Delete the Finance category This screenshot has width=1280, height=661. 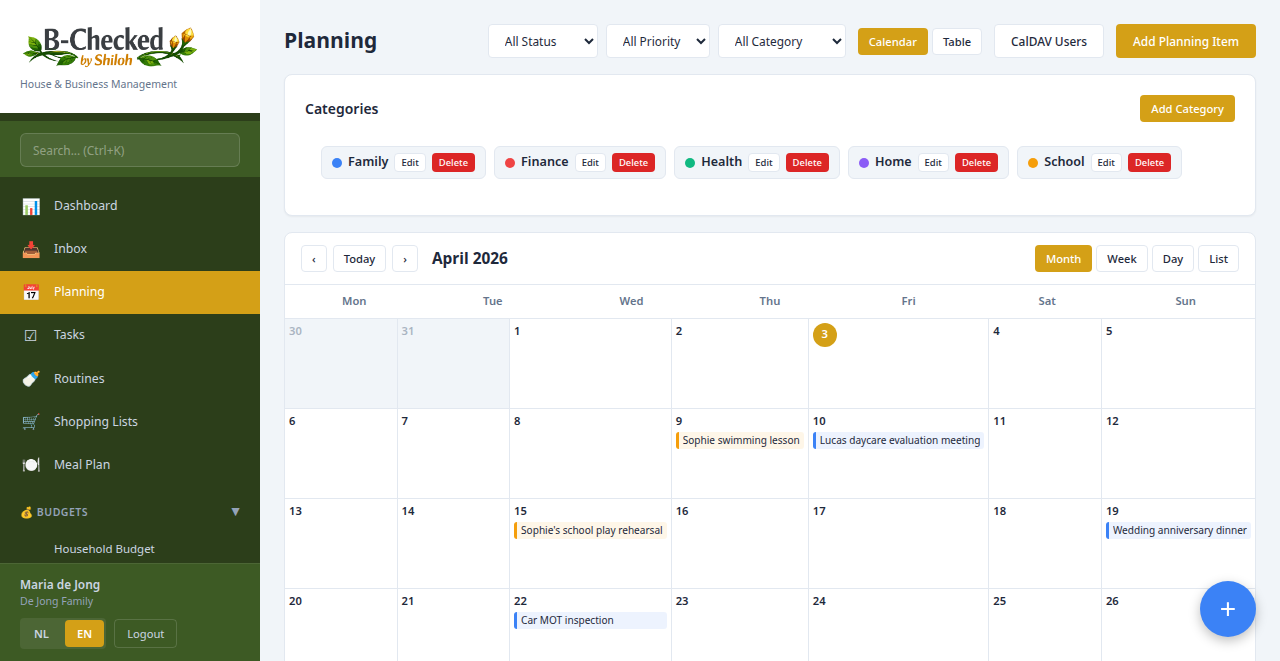[x=633, y=161]
